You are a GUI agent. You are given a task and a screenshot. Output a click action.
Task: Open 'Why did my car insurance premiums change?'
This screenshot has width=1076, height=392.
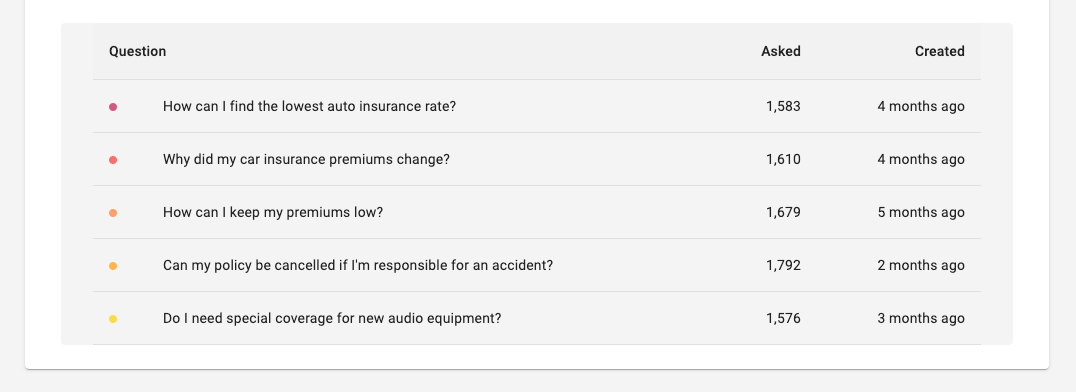tap(306, 159)
